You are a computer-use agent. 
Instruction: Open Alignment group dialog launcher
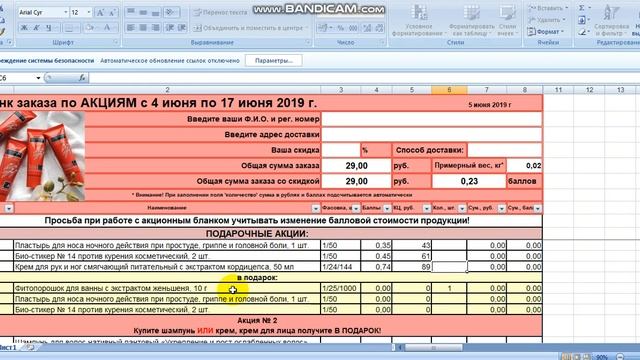(x=308, y=42)
